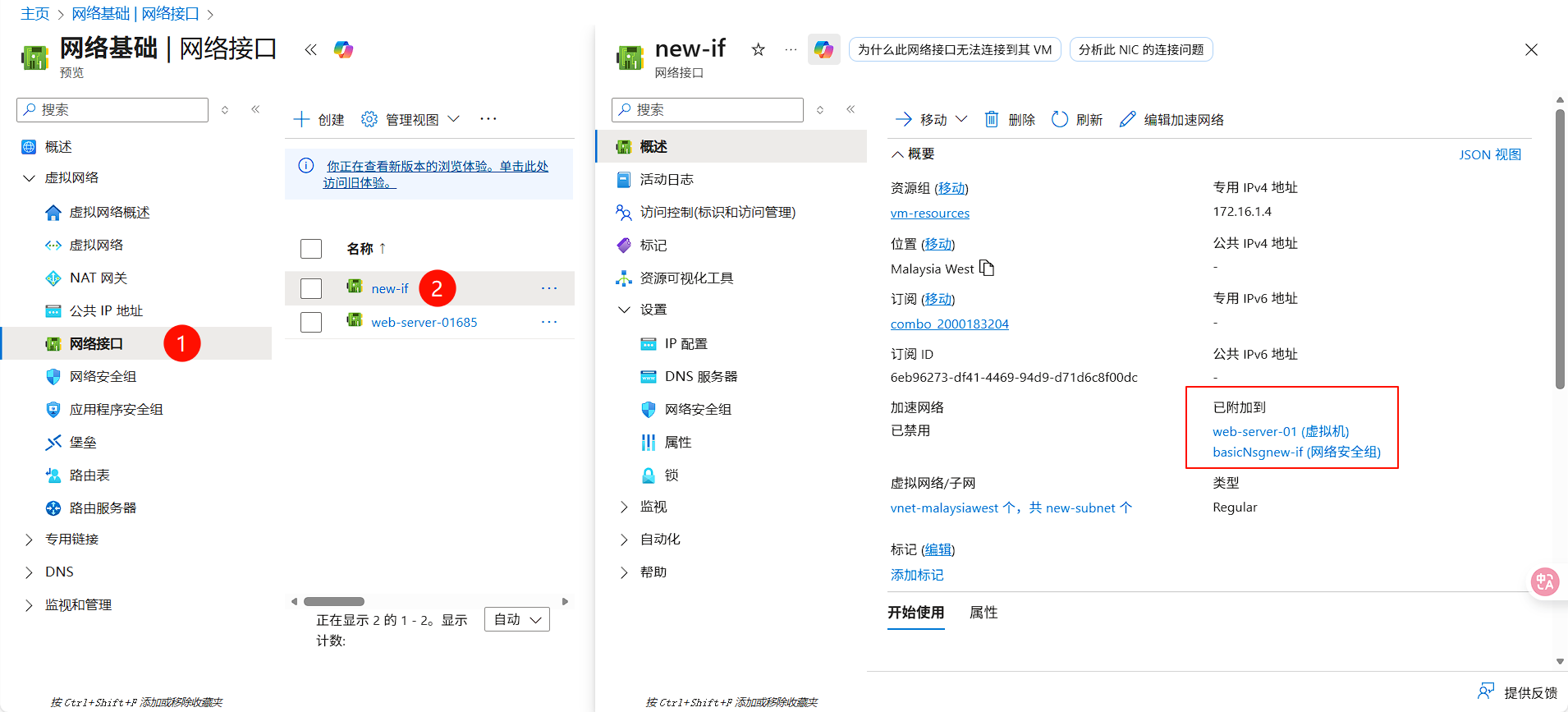Screen dimensions: 1568x712
Task: Expand the 自动化 section
Action: coord(624,540)
